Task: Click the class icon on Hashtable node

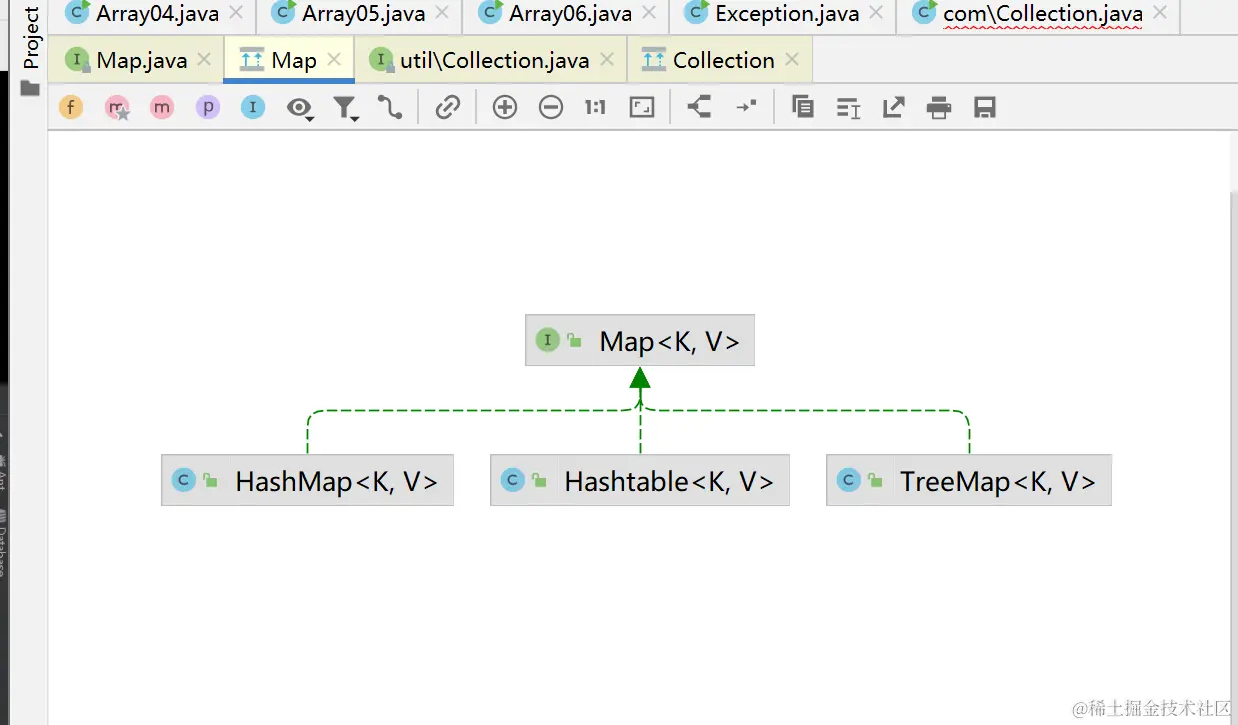Action: pos(512,480)
